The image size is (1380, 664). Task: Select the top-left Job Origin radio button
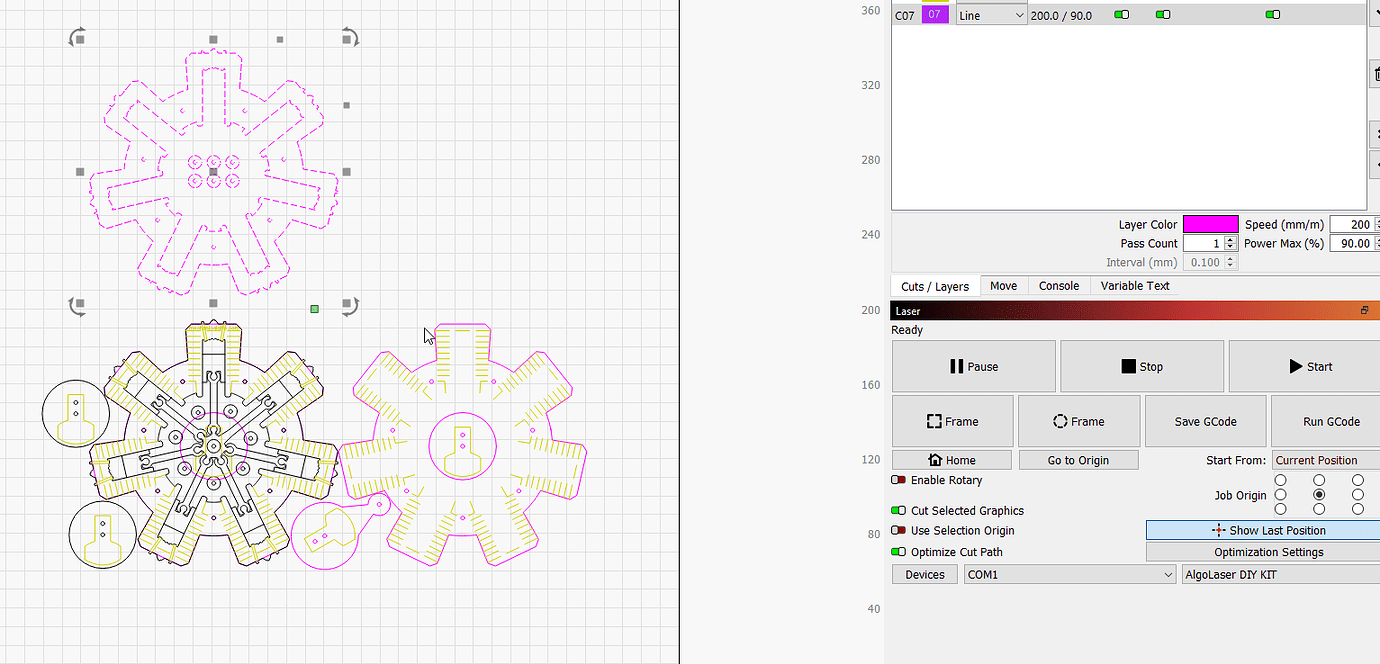[1280, 481]
